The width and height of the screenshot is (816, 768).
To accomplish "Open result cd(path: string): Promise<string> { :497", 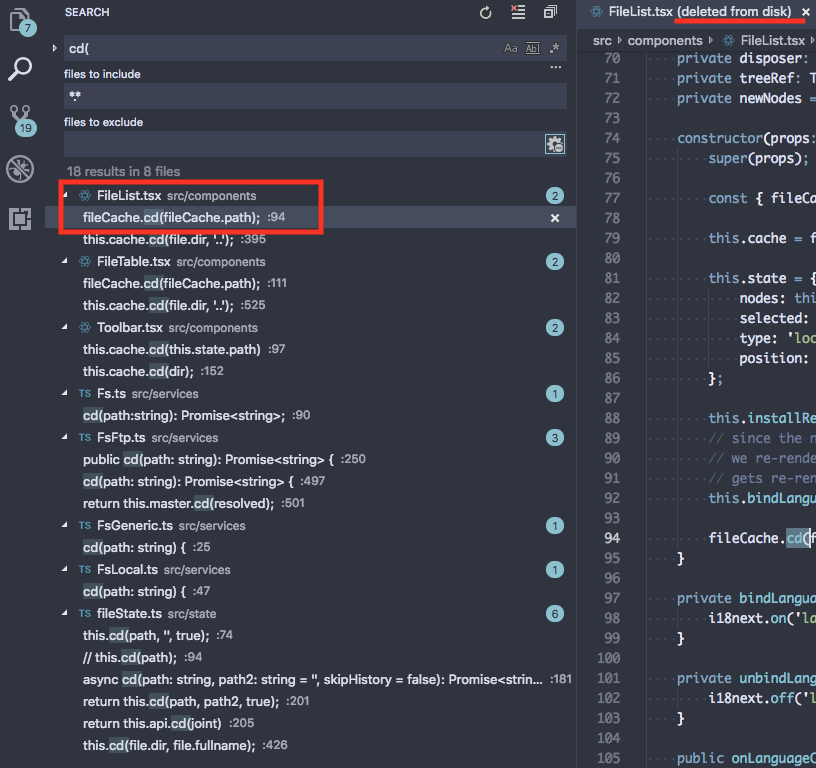I will point(311,481).
